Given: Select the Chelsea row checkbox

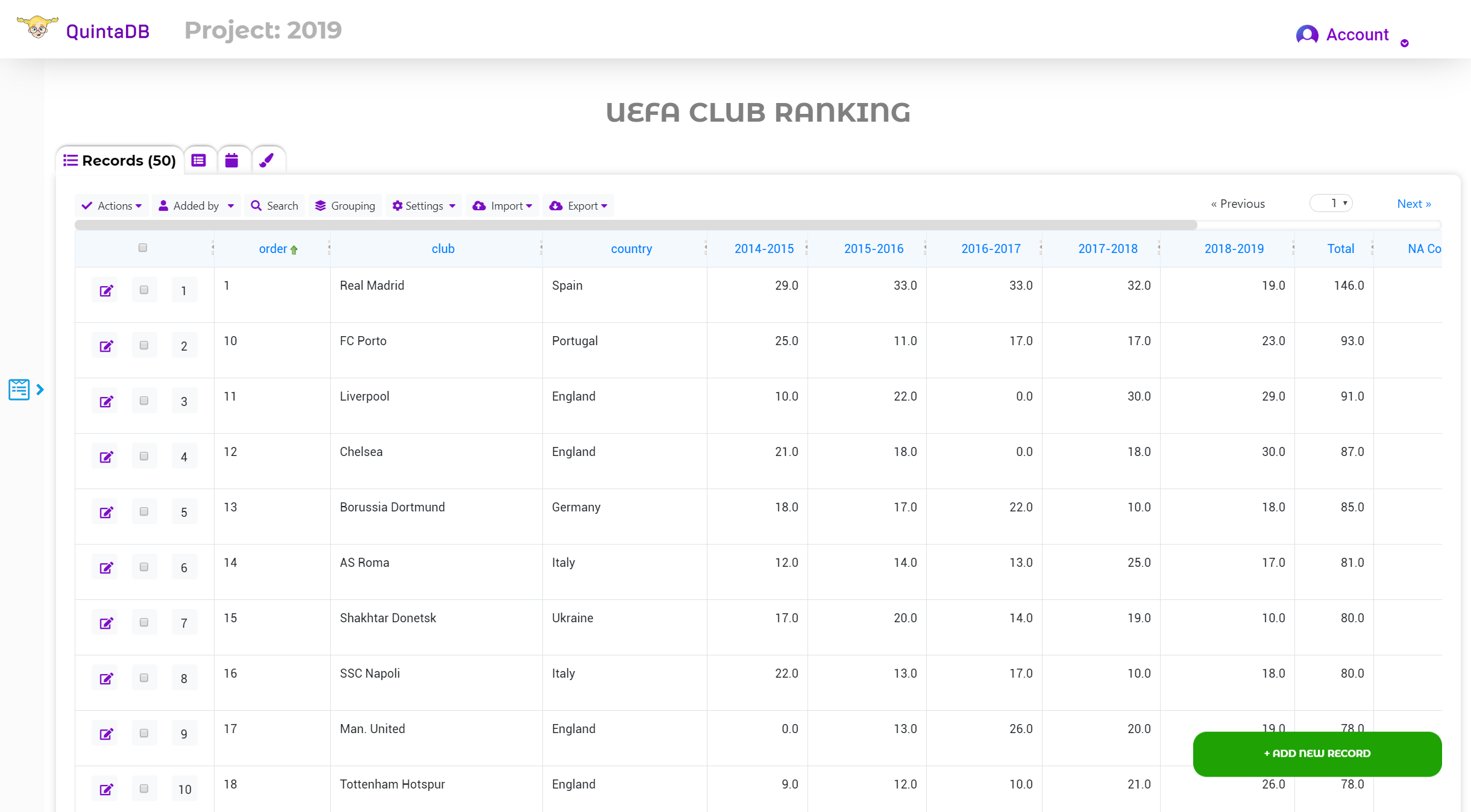Looking at the screenshot, I should tap(144, 456).
